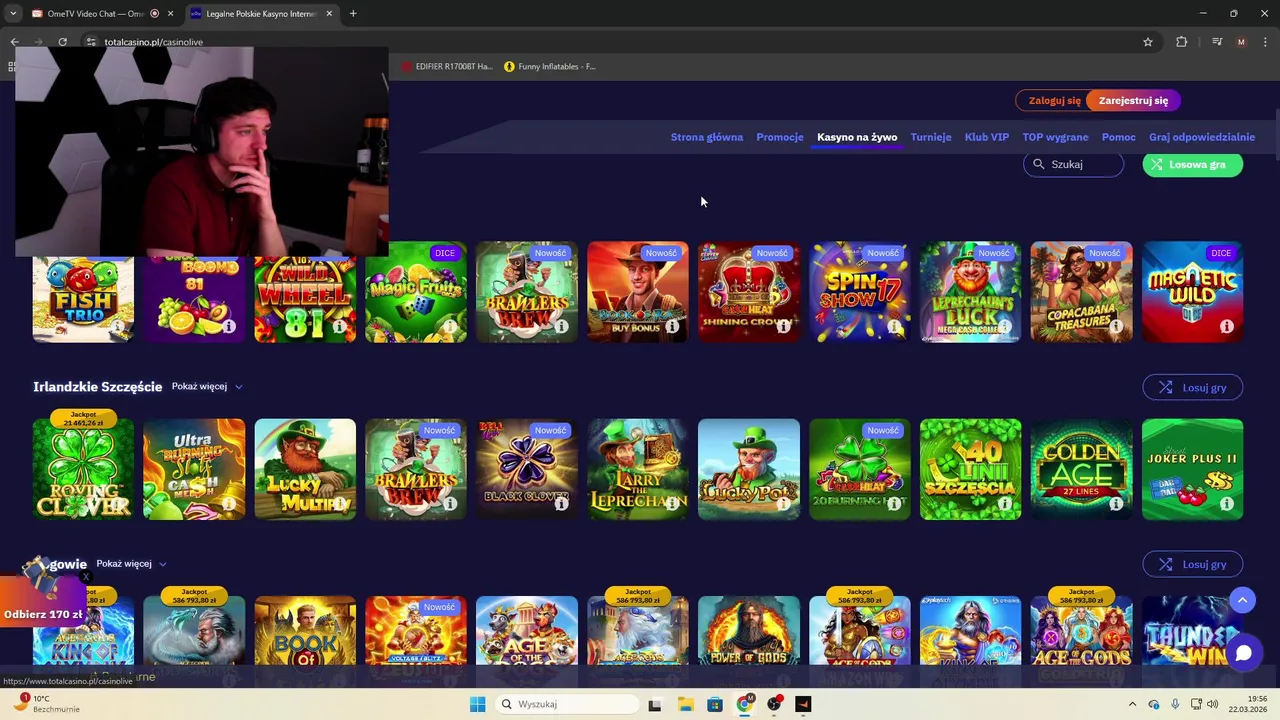Click the browser address bar URL
This screenshot has height=720, width=1280.
point(154,42)
